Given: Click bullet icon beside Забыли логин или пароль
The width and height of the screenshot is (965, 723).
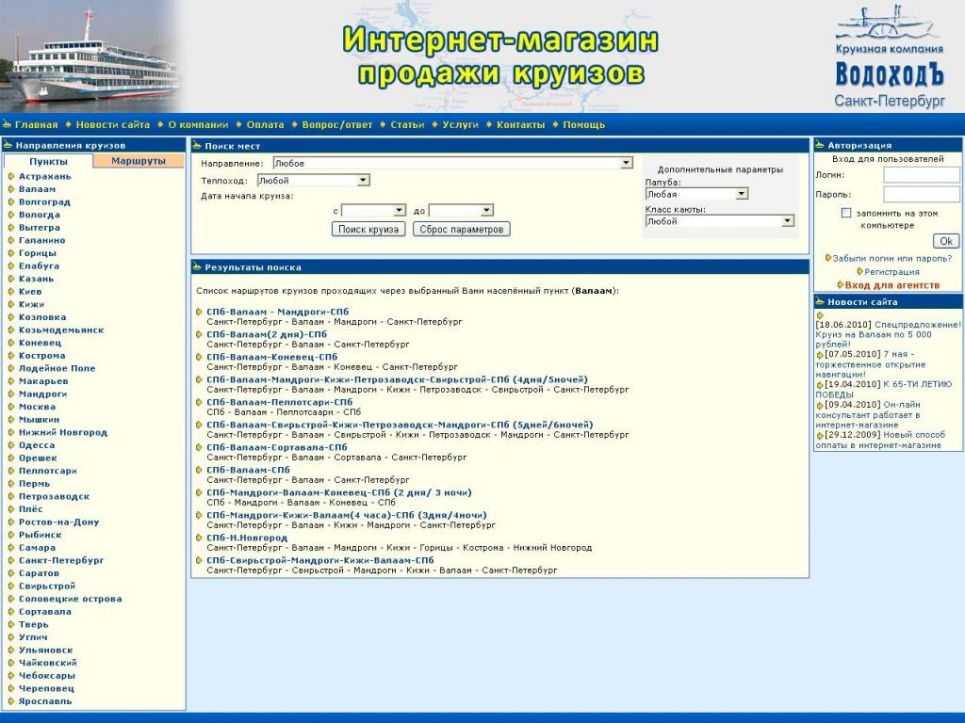Looking at the screenshot, I should tap(828, 258).
